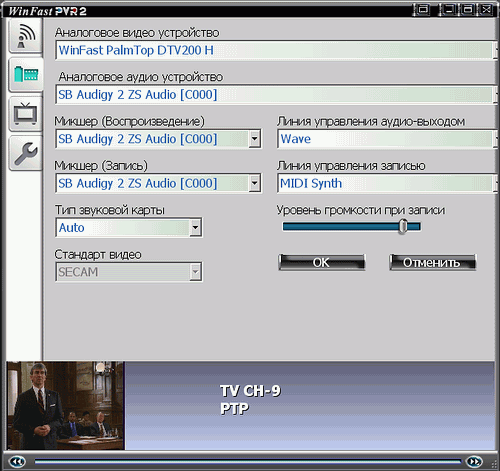Viewport: 500px width, 471px height.
Task: Click the Тип звуковой карты label
Action: pyautogui.click(x=110, y=210)
